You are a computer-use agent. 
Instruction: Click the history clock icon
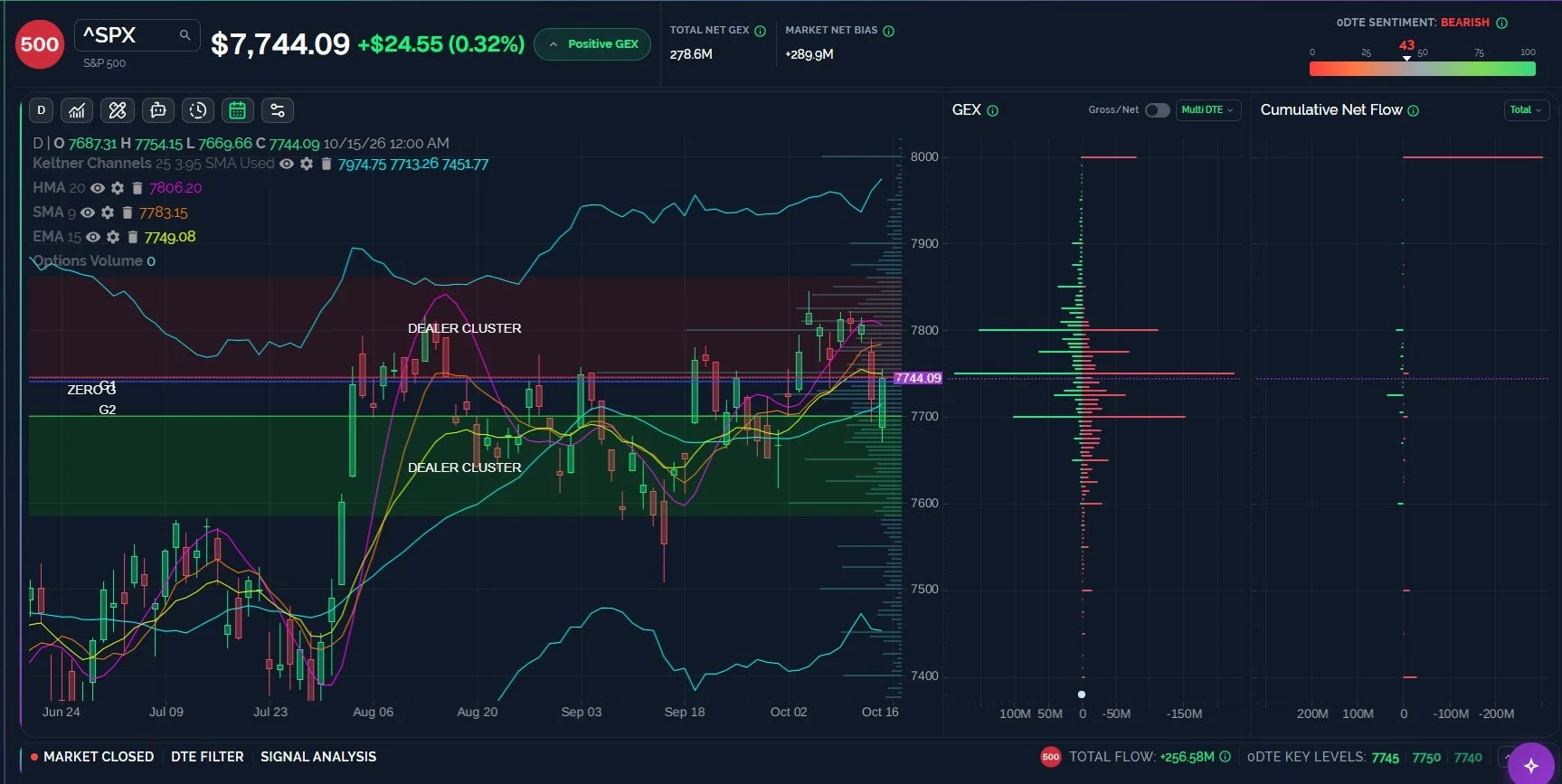[x=198, y=110]
